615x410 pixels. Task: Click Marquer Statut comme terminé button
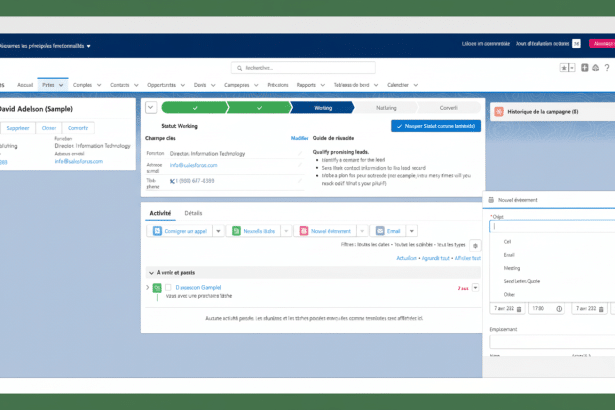(436, 126)
